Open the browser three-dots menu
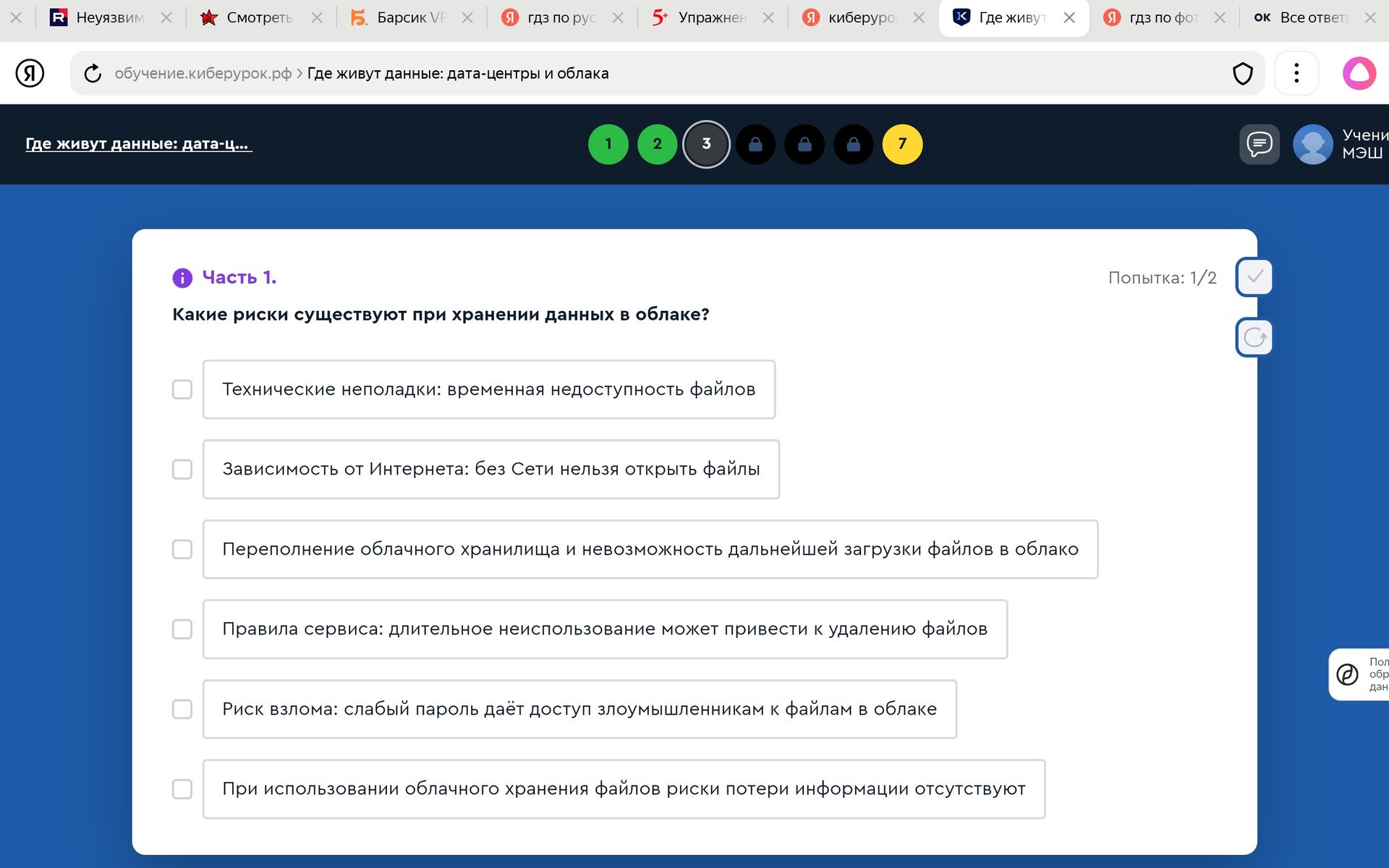This screenshot has width=1389, height=868. (1296, 73)
